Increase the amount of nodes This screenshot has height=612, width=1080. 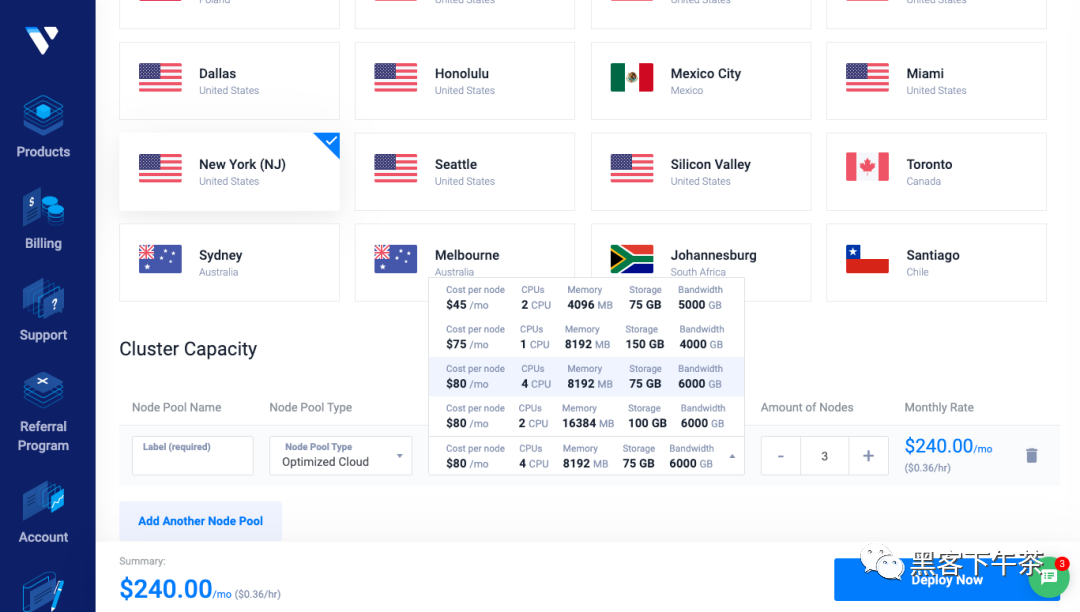pos(868,456)
